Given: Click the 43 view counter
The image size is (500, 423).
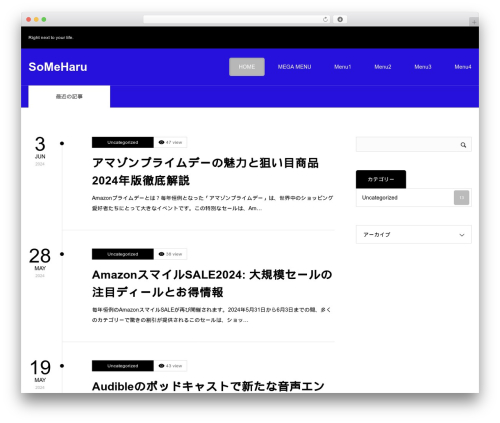Looking at the screenshot, I should point(171,366).
